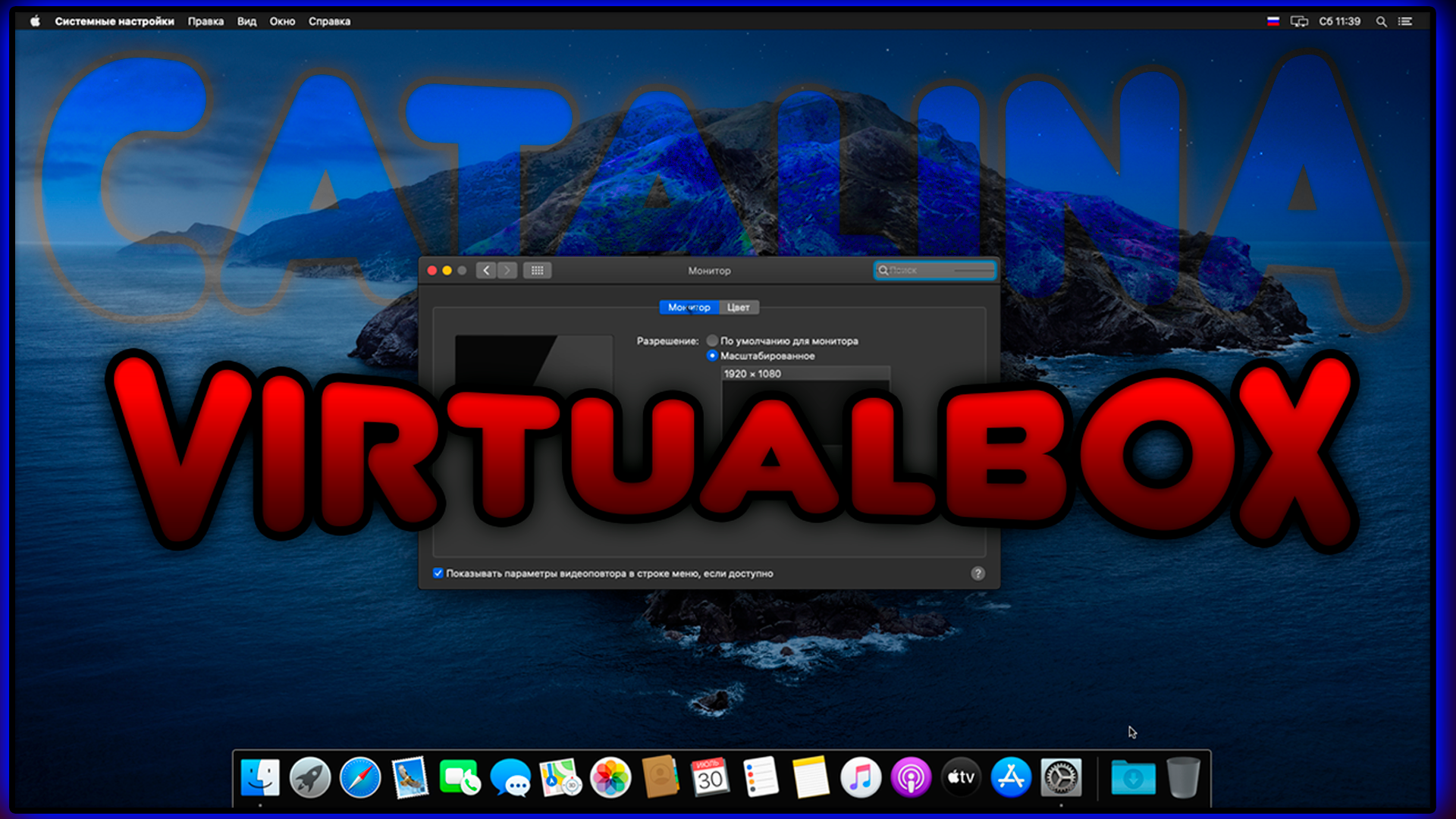The height and width of the screenshot is (819, 1456).
Task: Open the Apple menu
Action: click(x=35, y=21)
